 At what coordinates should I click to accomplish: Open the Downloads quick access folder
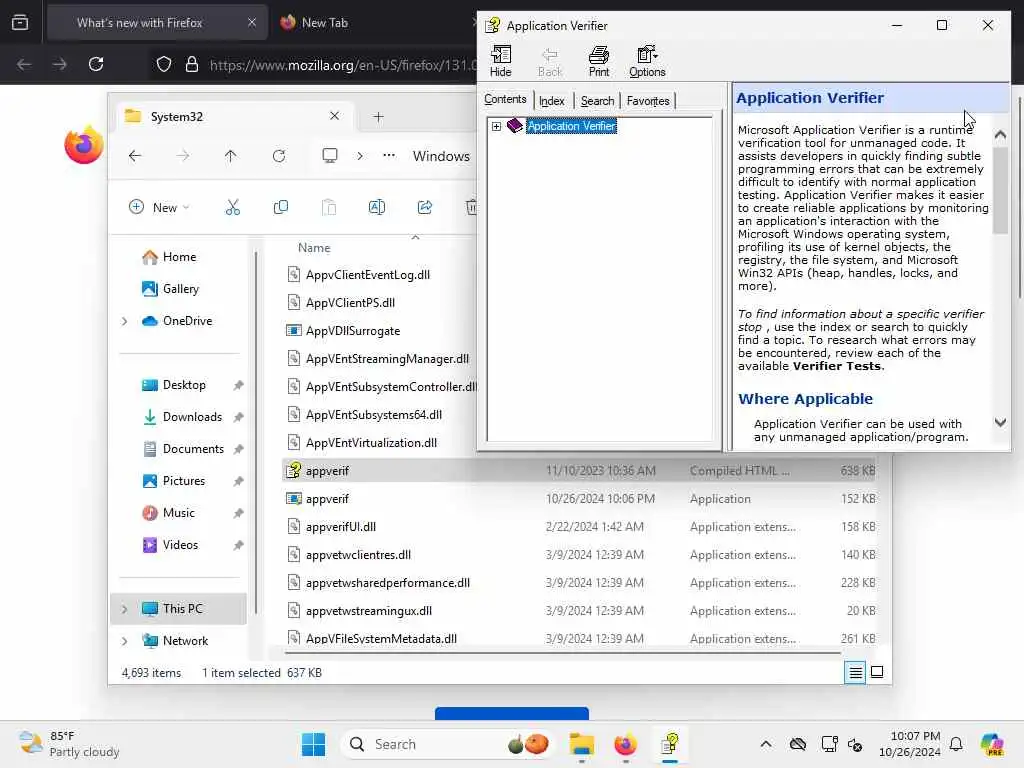click(x=182, y=417)
